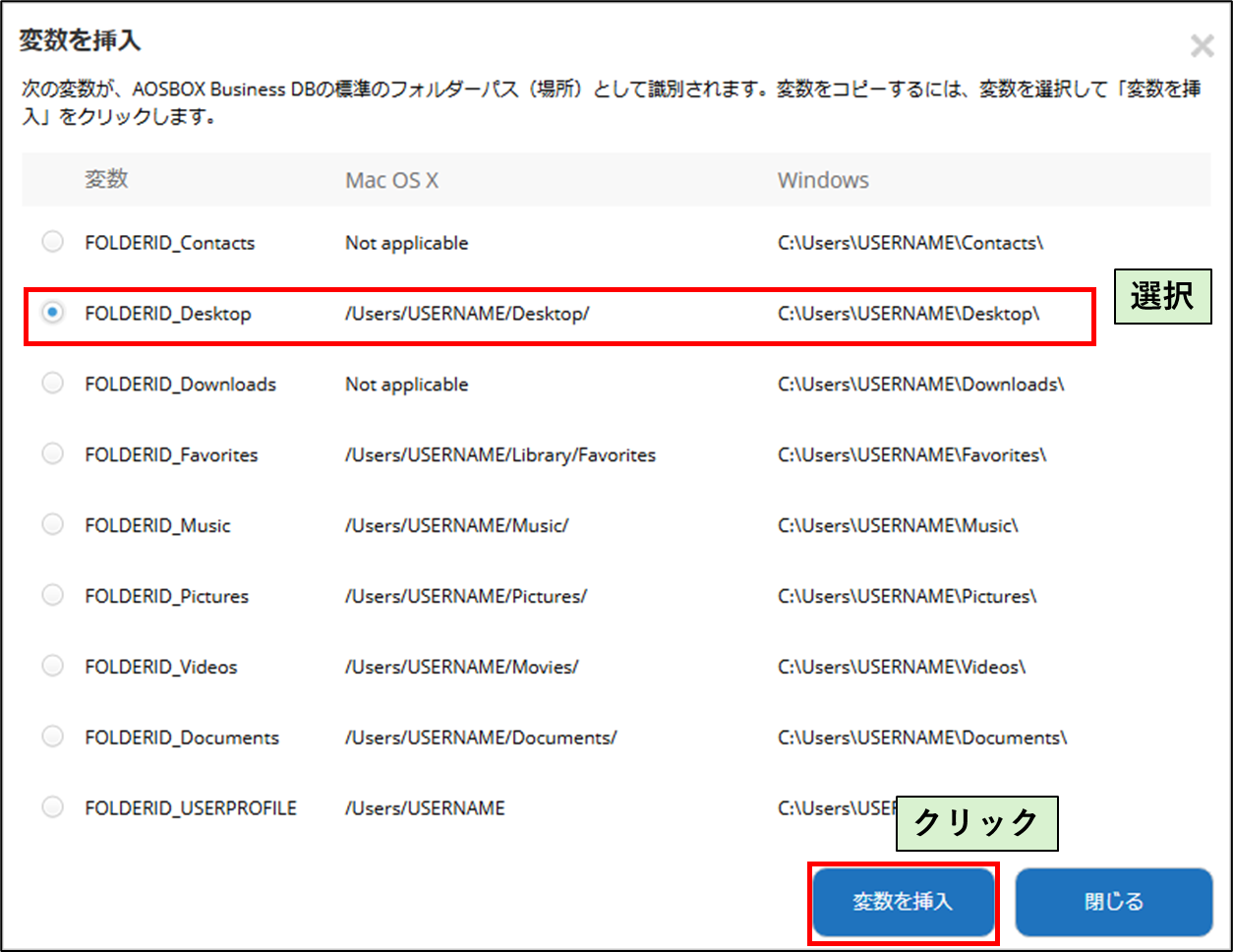1233x952 pixels.
Task: Click the FOLDERID_Music variable name
Action: point(158,526)
